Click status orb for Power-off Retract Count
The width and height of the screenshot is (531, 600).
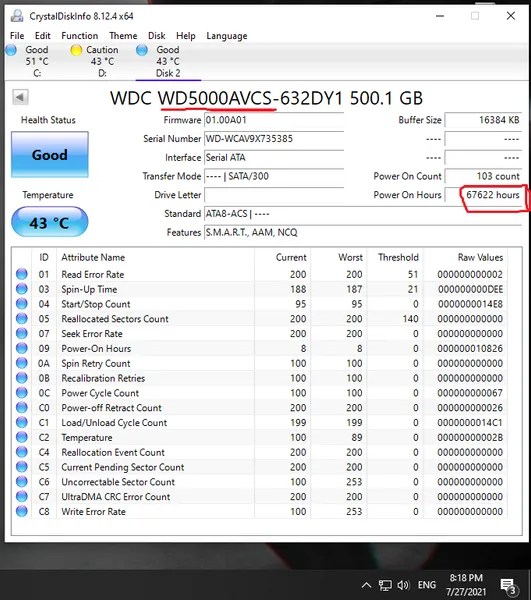22,408
